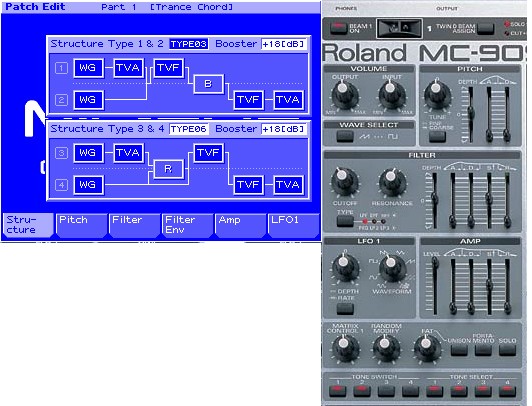Image resolution: width=532 pixels, height=406 pixels.
Task: Click the WG block of tone 1
Action: 88,68
